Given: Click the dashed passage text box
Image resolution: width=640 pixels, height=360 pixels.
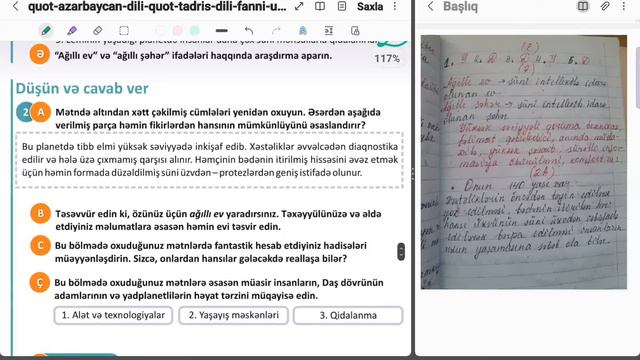Looking at the screenshot, I should [209, 160].
